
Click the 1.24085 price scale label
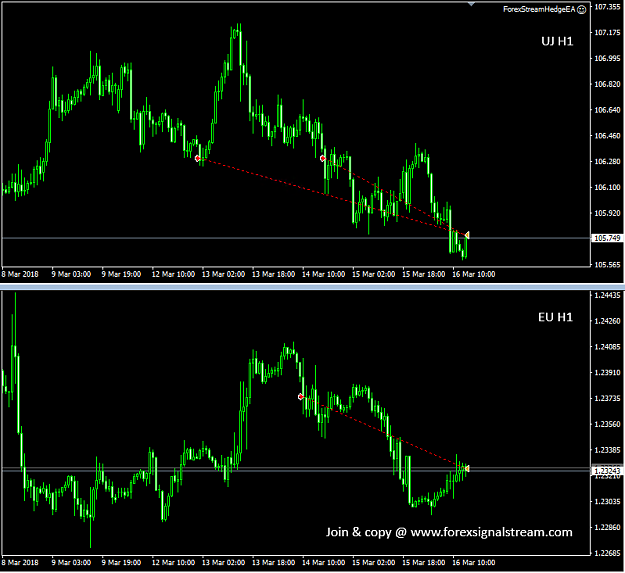pos(607,347)
